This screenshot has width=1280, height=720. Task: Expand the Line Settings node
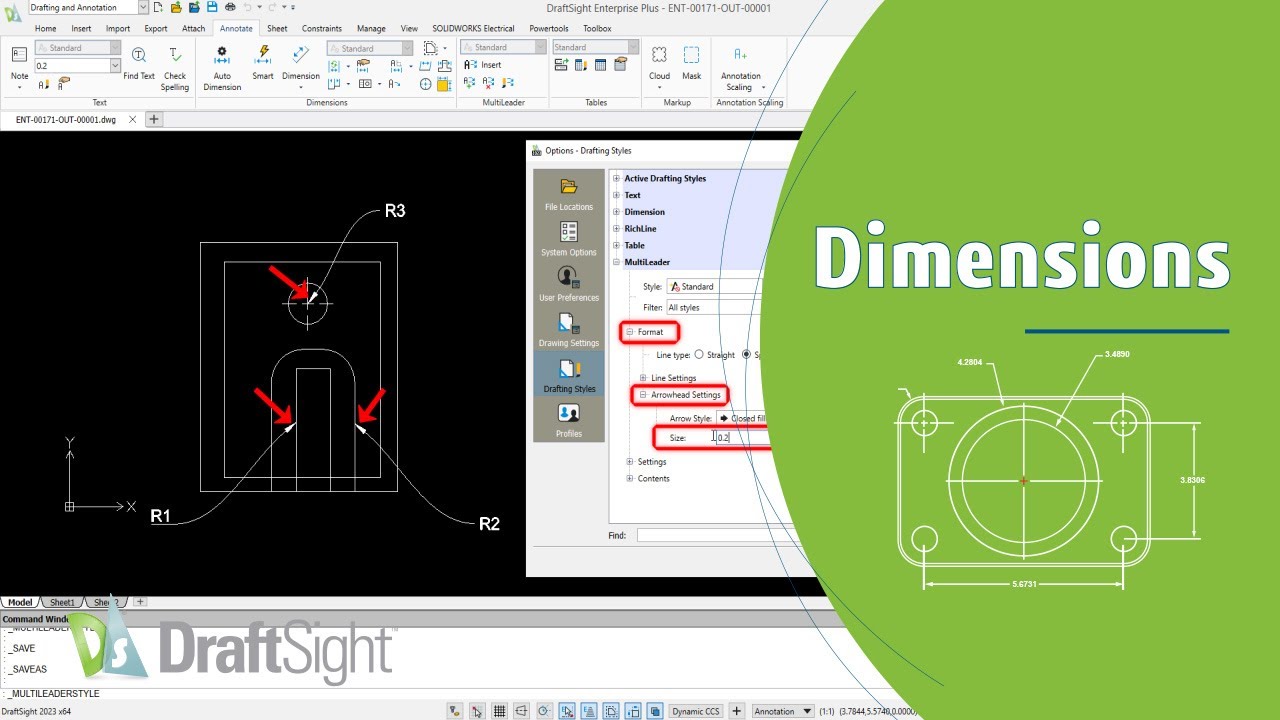(643, 378)
